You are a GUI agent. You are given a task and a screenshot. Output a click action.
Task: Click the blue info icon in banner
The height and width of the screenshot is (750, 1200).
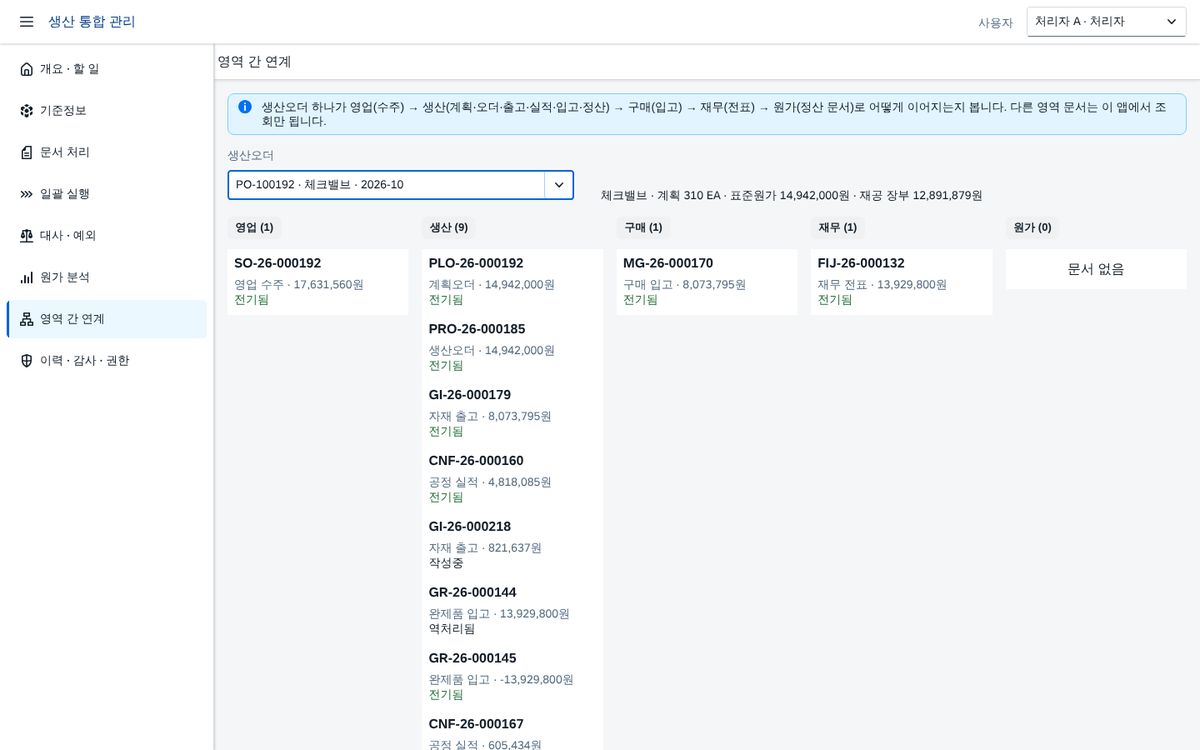tap(245, 106)
